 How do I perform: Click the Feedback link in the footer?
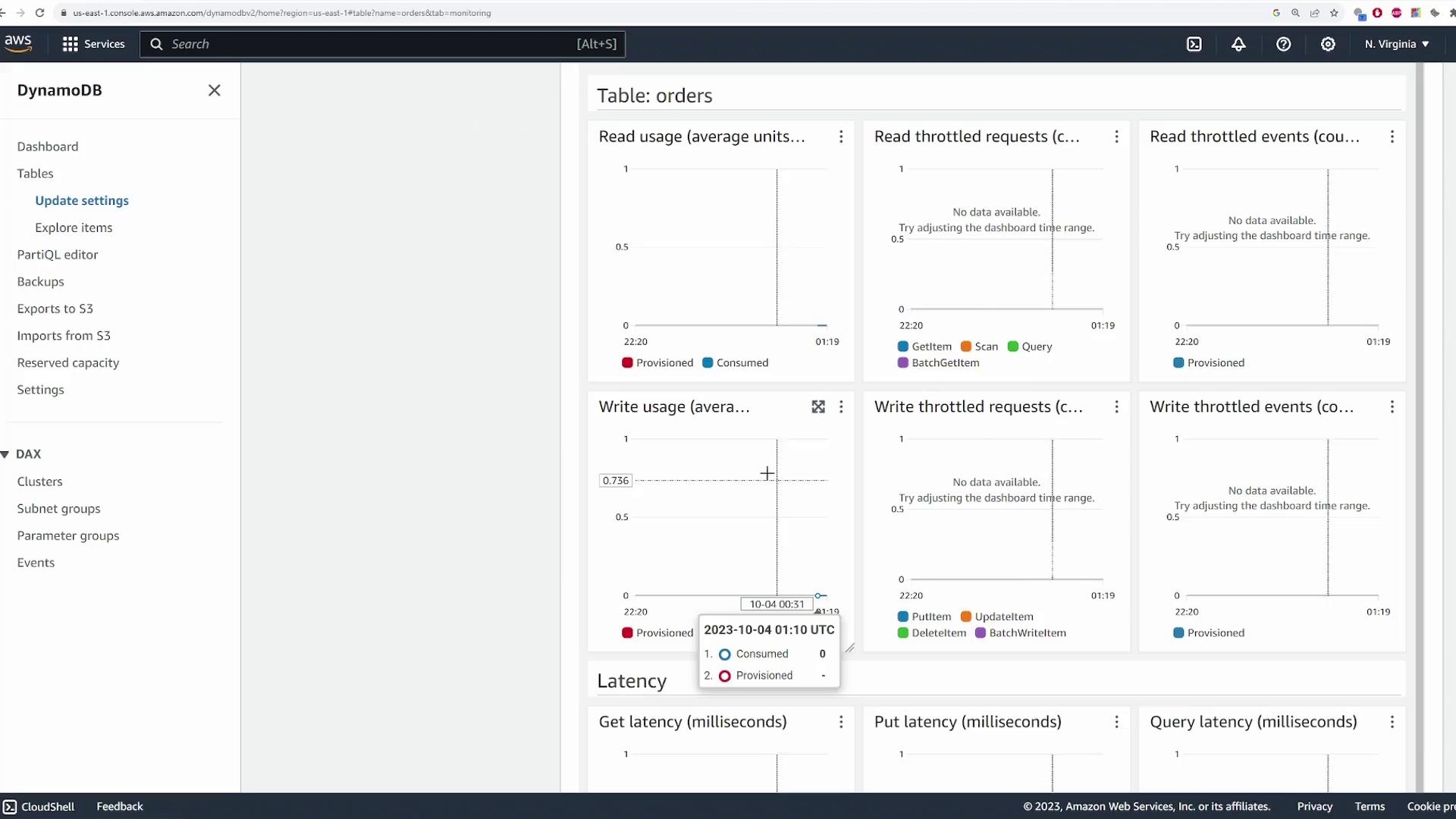pos(119,806)
